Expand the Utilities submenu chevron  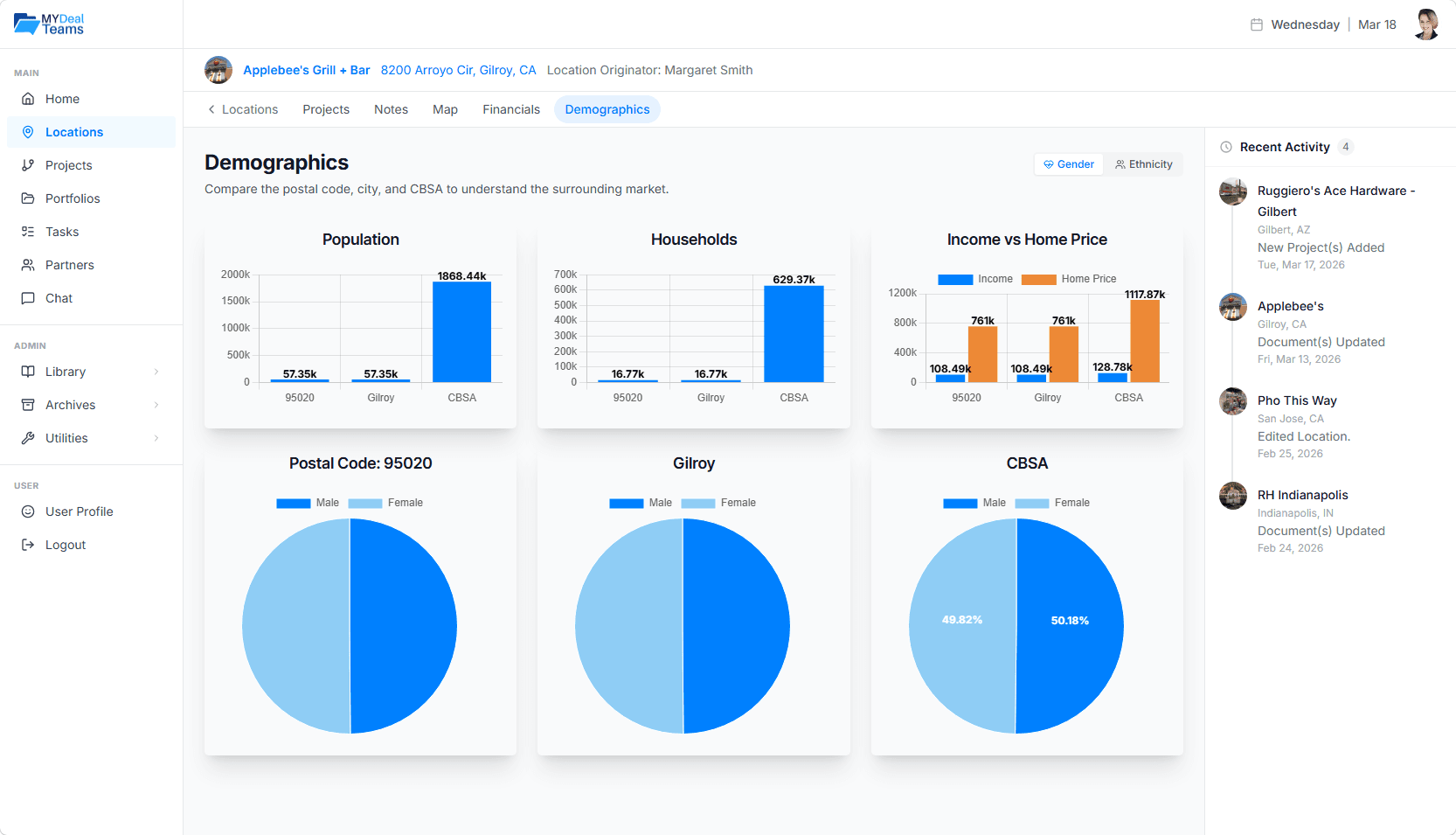click(156, 438)
